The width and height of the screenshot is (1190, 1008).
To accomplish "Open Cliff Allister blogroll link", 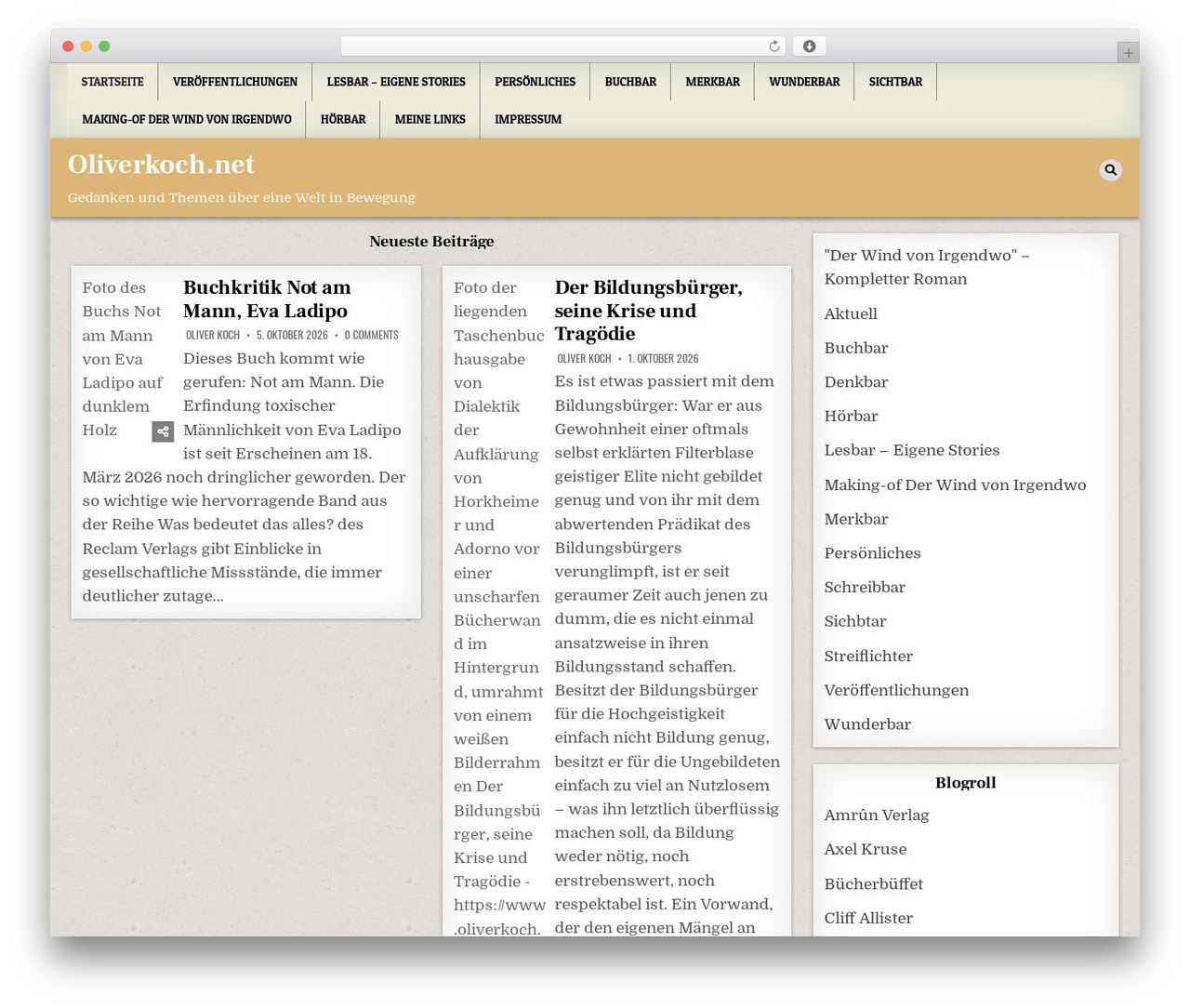I will pos(868,918).
